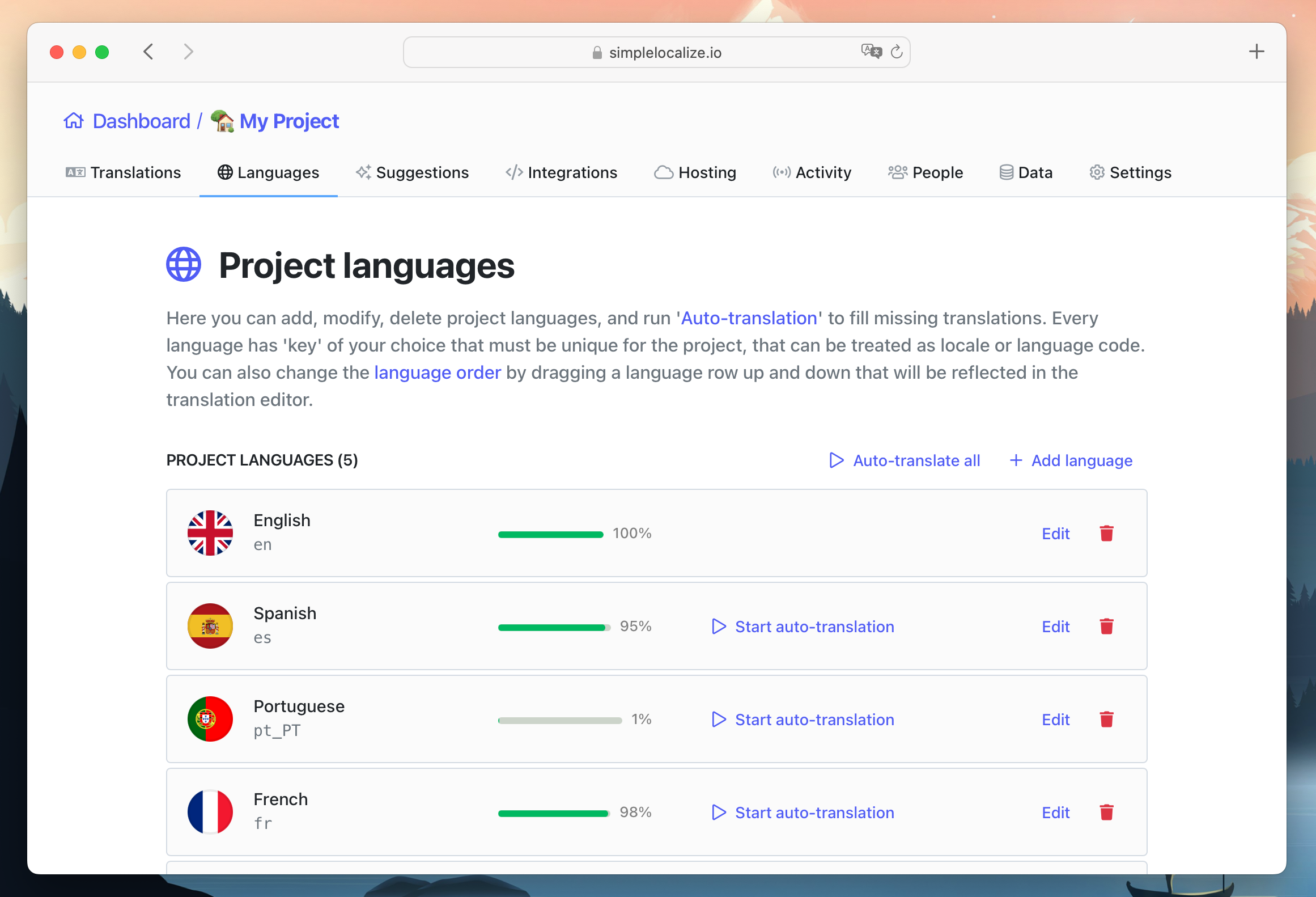This screenshot has width=1316, height=897.
Task: Click the globe icon next to Project languages
Action: [184, 265]
